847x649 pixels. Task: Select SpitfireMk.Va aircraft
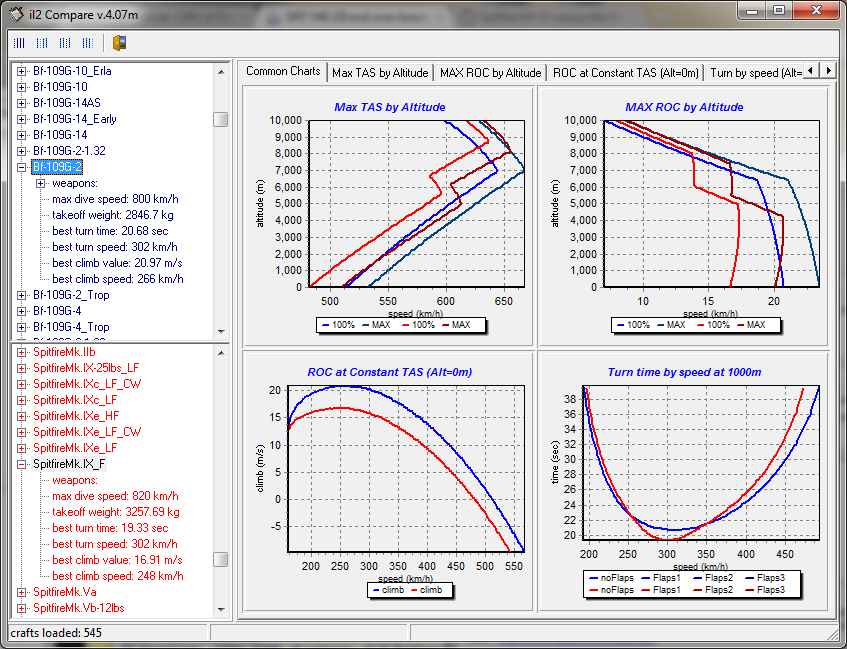click(x=64, y=592)
